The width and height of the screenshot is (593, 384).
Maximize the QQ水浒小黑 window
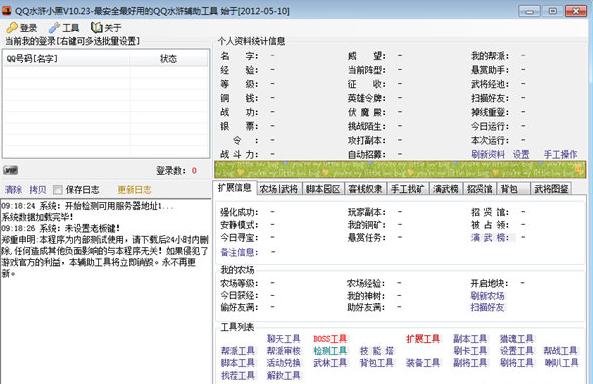553,11
